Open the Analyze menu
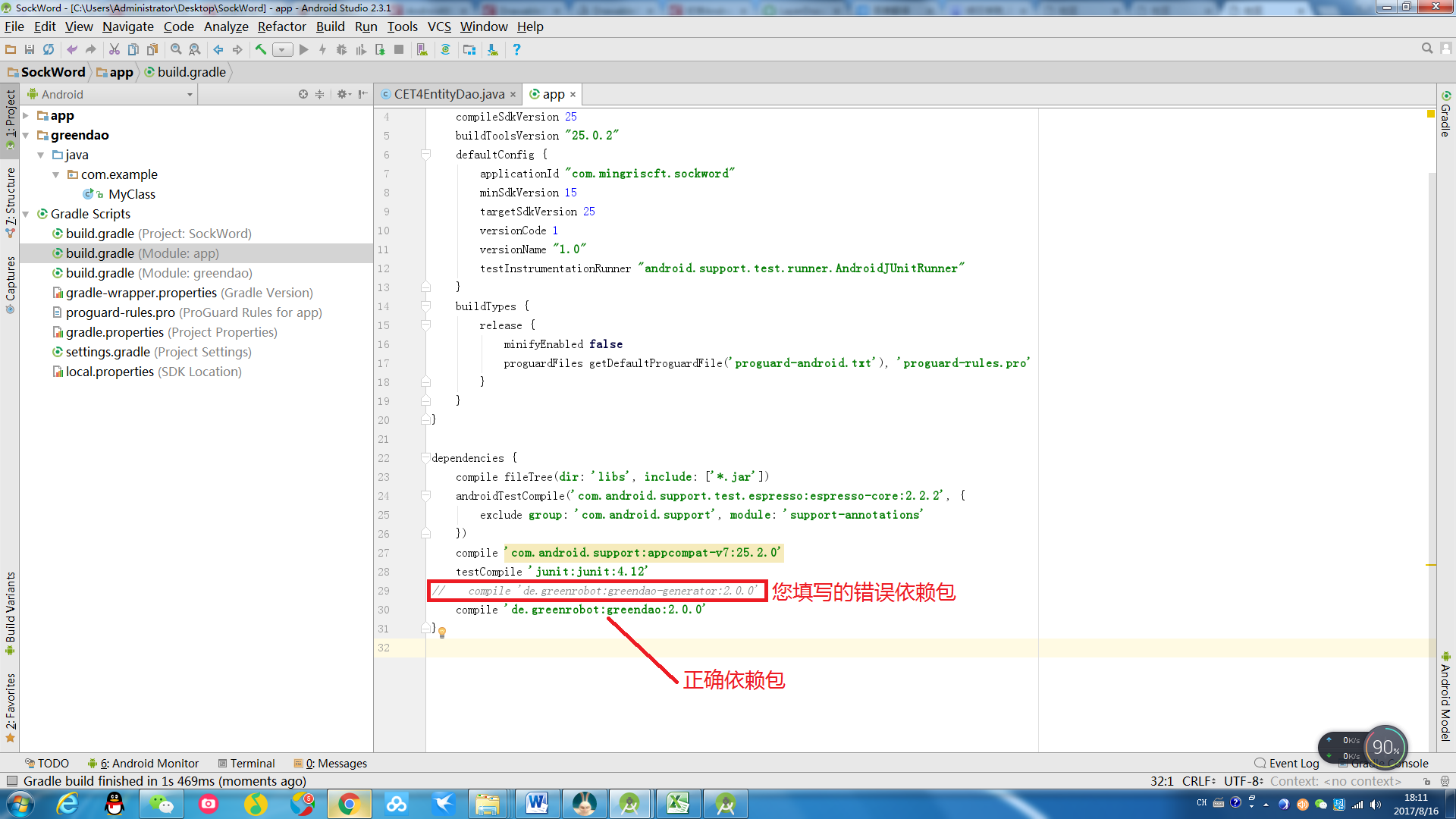This screenshot has height=819, width=1456. (226, 27)
